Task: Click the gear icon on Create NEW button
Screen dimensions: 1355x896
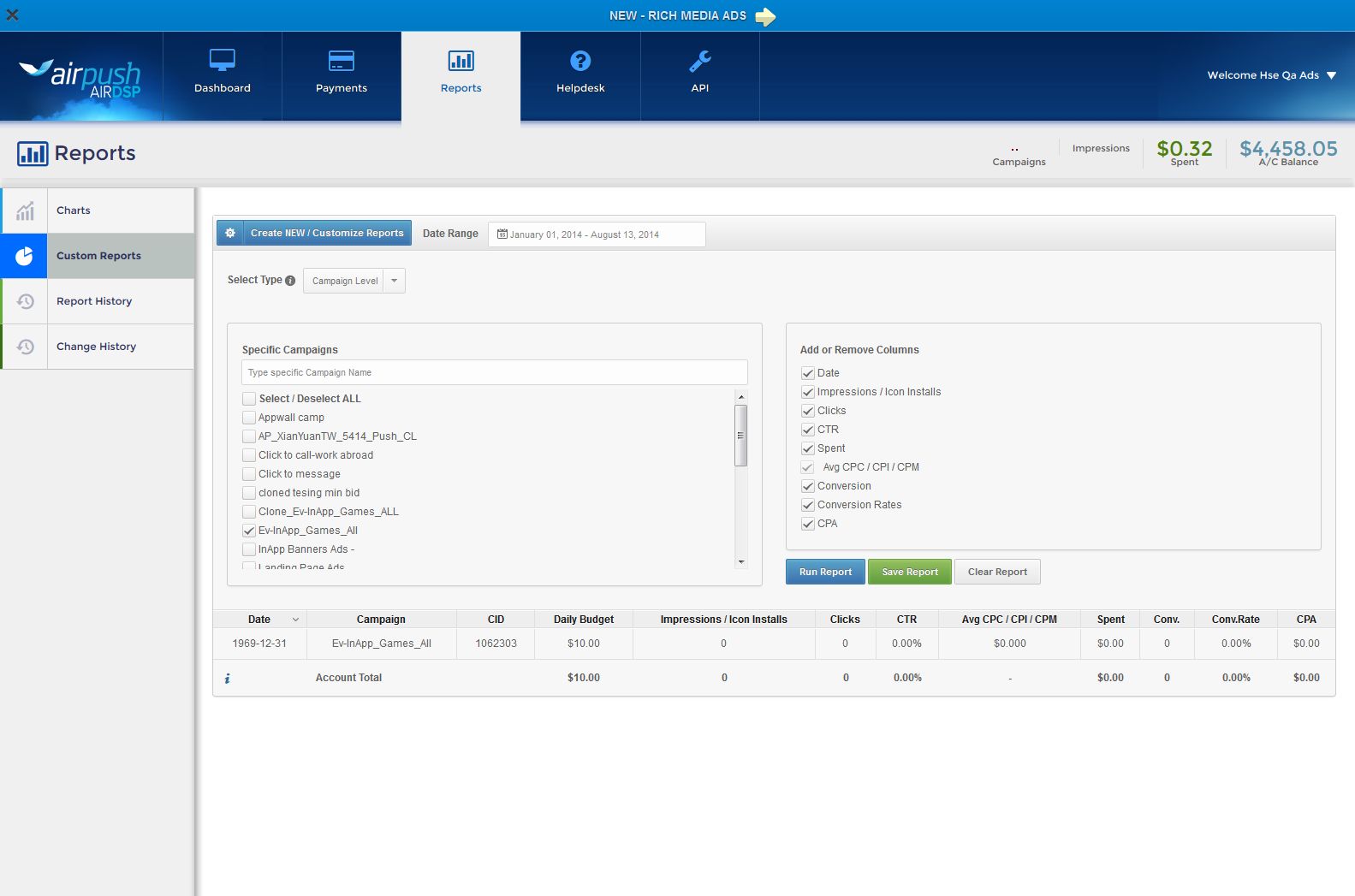Action: click(x=230, y=233)
